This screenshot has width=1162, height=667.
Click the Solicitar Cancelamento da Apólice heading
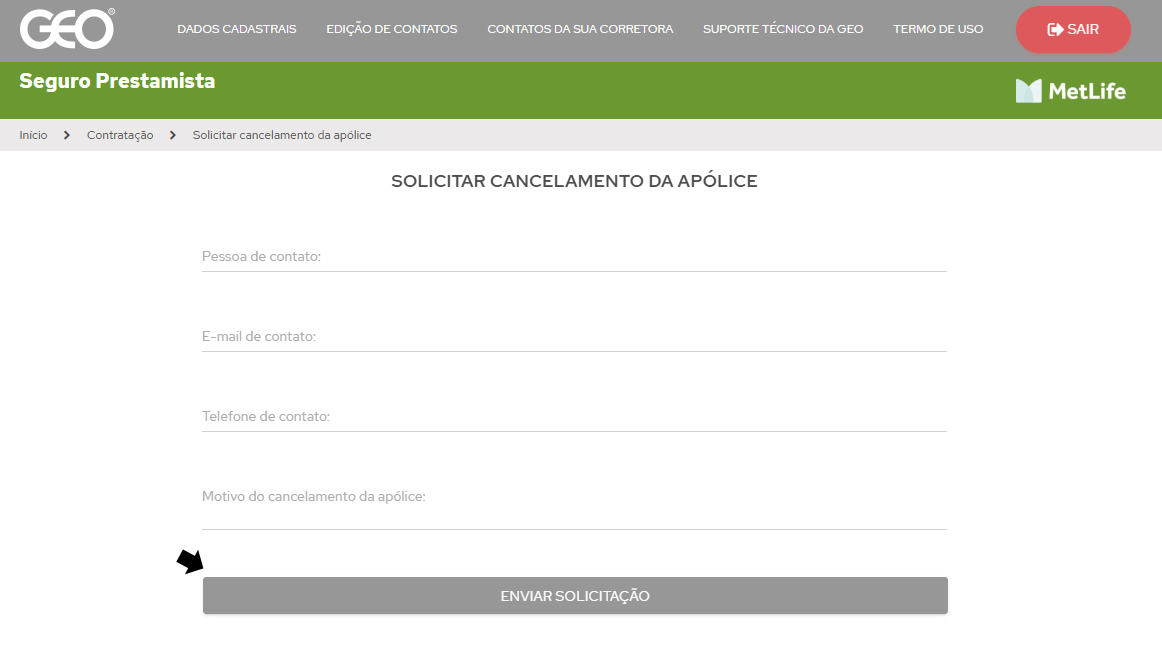coord(574,181)
